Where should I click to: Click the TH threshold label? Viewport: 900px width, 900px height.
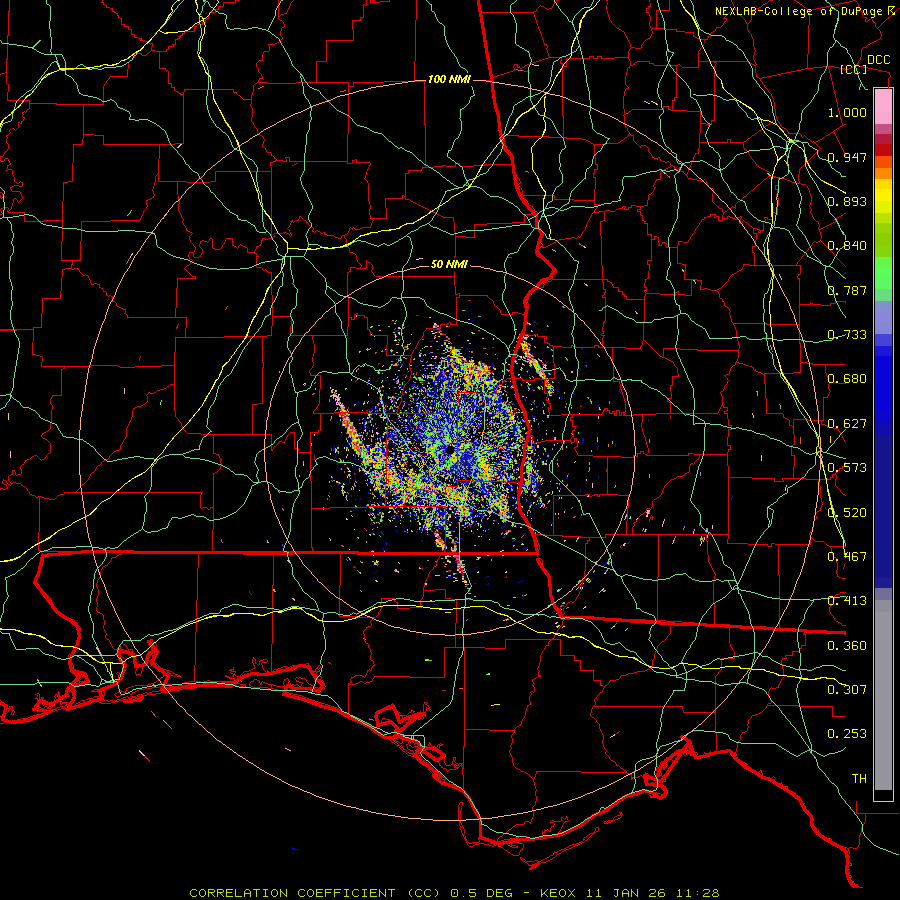[859, 778]
